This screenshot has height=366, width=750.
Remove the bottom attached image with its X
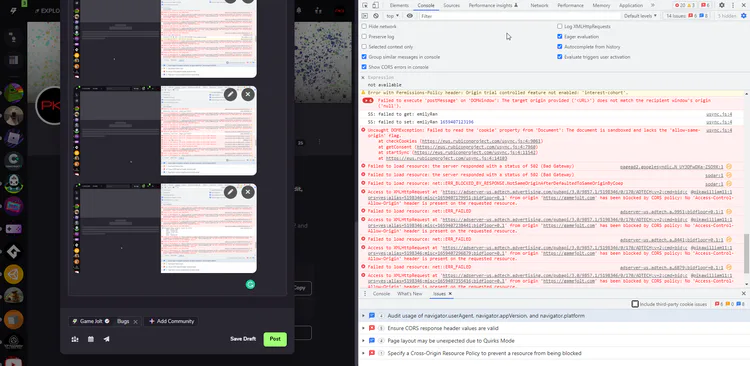pyautogui.click(x=248, y=192)
